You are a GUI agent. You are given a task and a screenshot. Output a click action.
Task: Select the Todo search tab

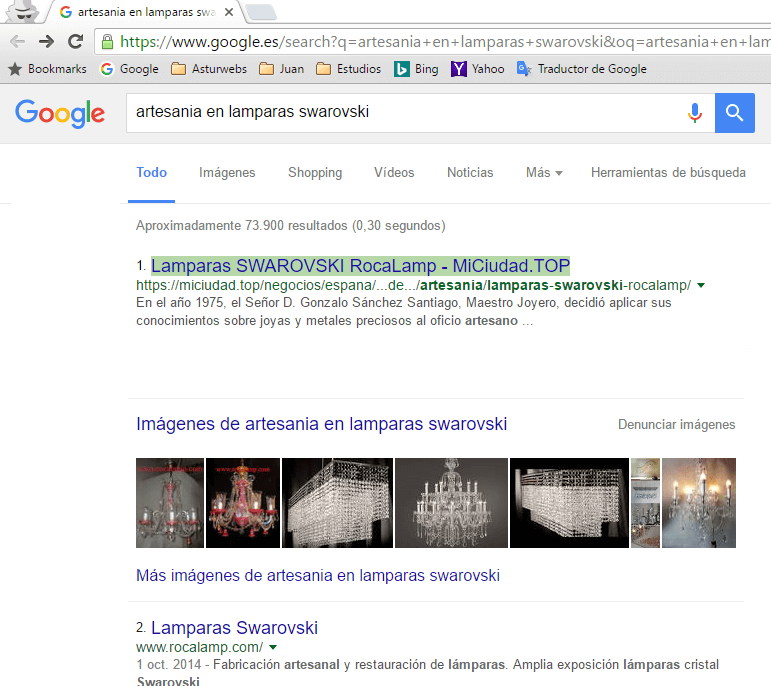point(151,173)
